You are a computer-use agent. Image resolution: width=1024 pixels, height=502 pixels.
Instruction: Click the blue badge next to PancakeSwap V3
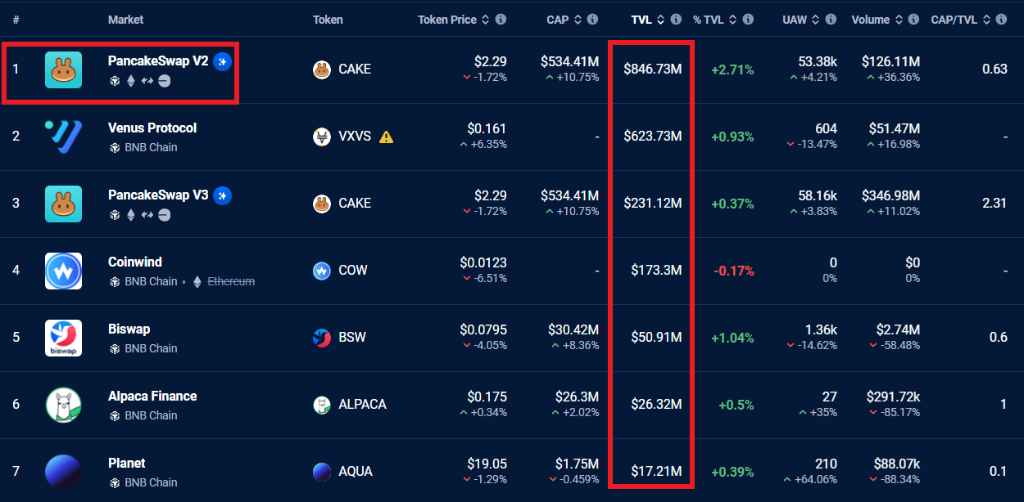[x=223, y=195]
